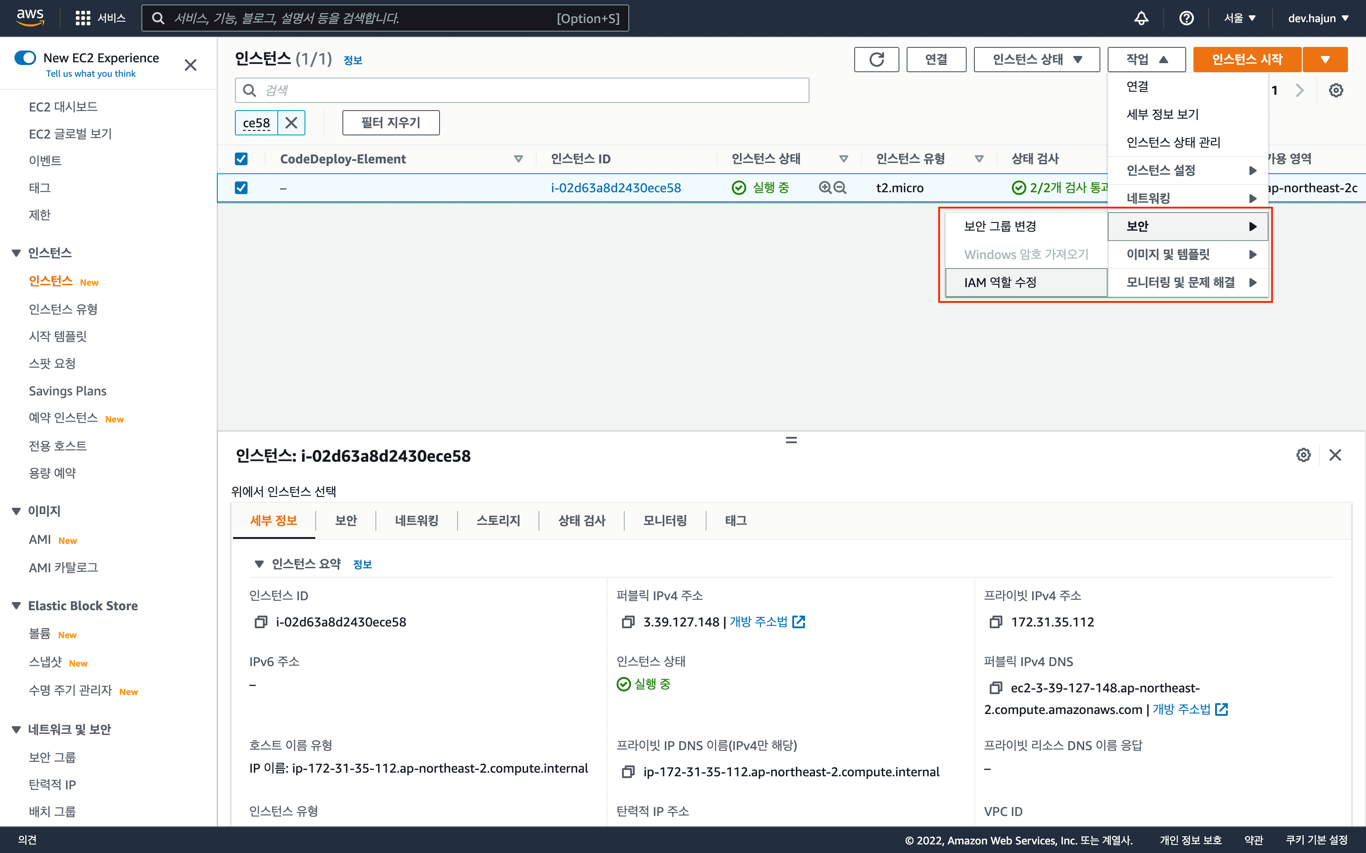Viewport: 1366px width, 853px height.
Task: Collapse the 인스턴스 sidebar section
Action: coord(16,253)
